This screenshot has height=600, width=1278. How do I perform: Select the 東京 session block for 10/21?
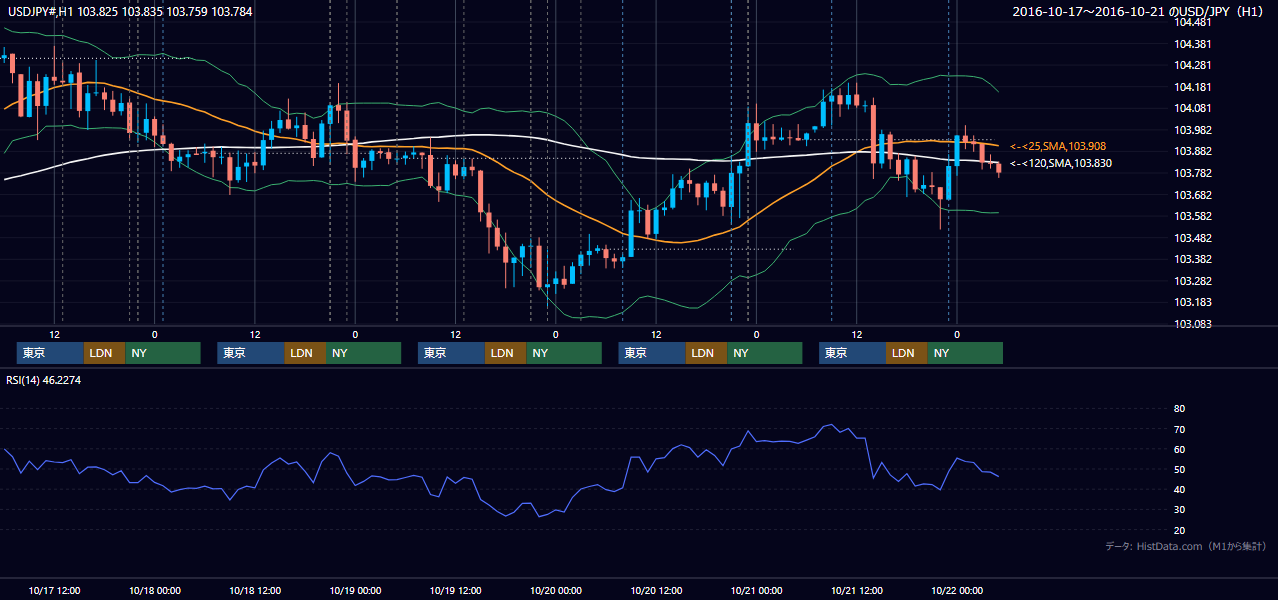pos(852,353)
